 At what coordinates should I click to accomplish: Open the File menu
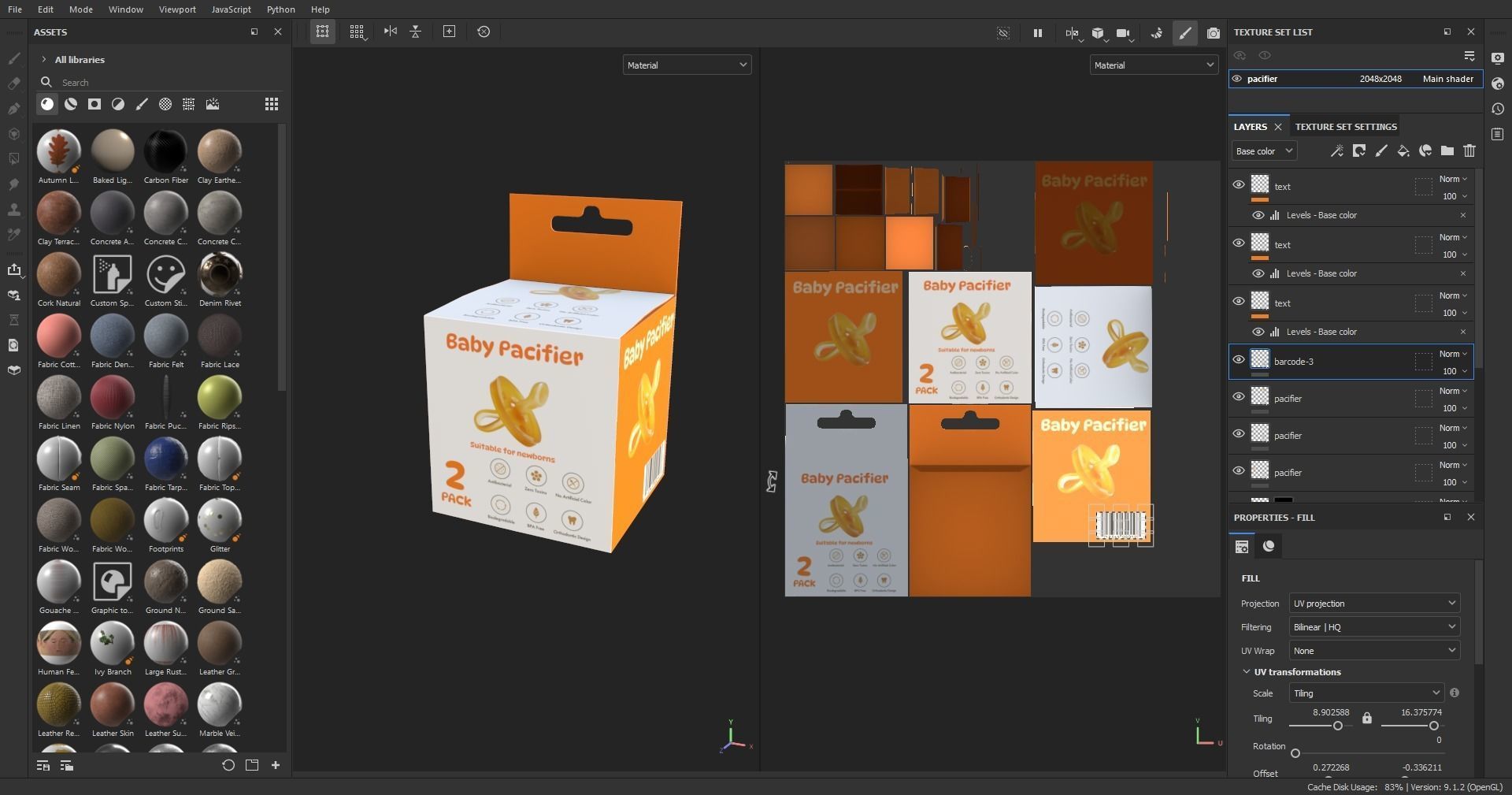[15, 9]
